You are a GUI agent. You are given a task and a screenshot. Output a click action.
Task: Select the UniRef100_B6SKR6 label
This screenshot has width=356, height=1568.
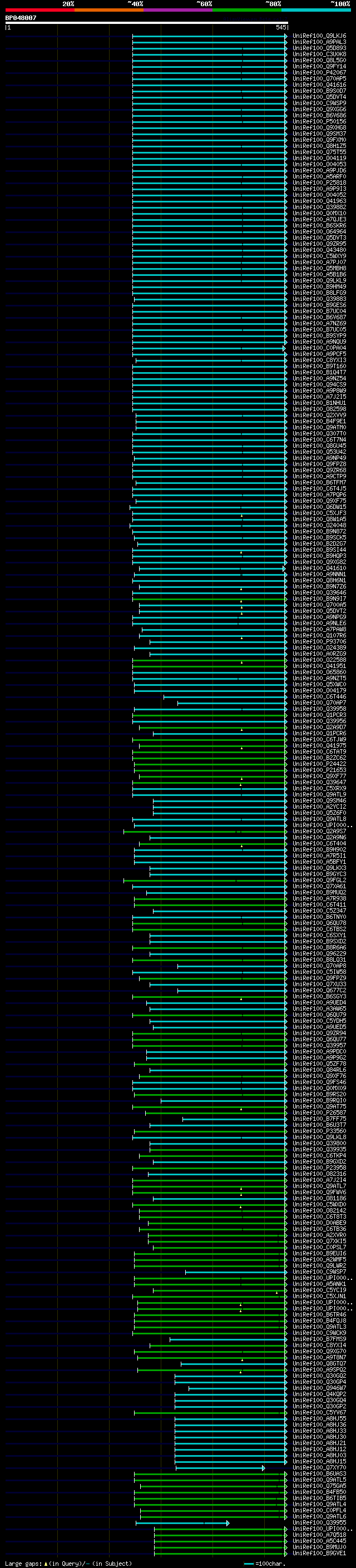[x=319, y=225]
